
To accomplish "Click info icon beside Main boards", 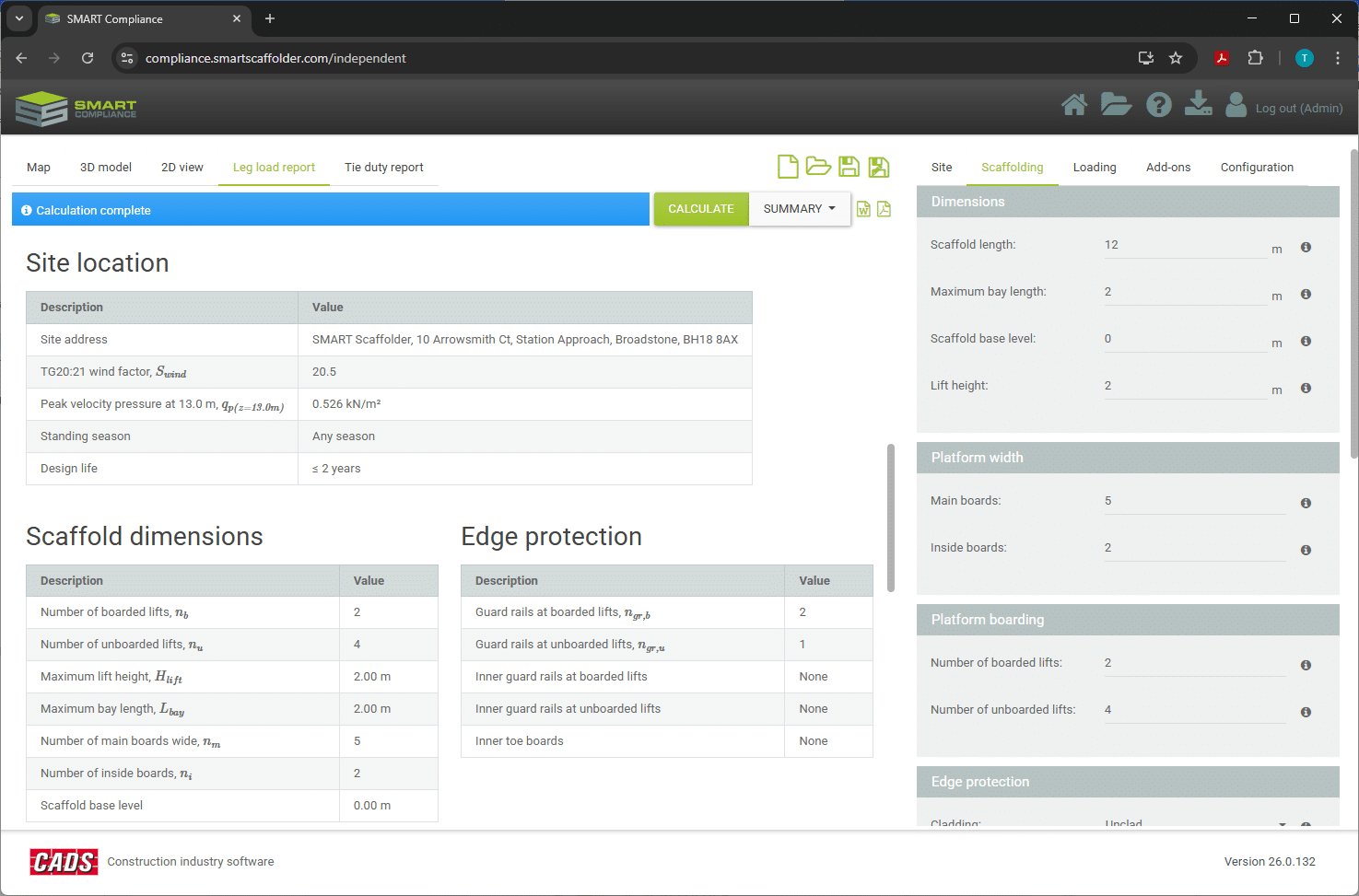I will (x=1306, y=504).
